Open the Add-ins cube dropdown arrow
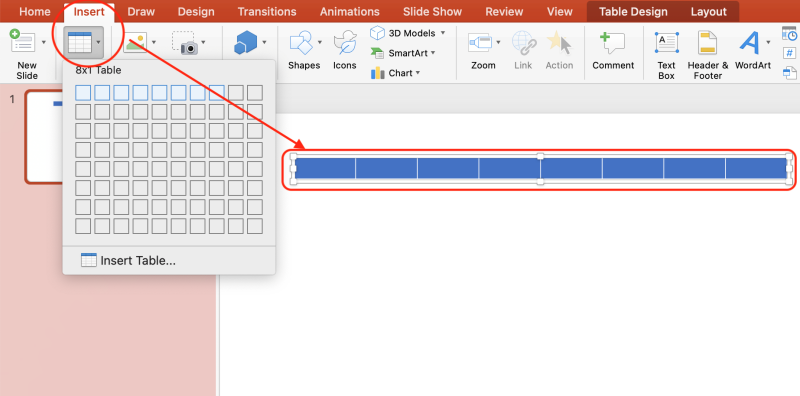This screenshot has height=396, width=800. [264, 42]
